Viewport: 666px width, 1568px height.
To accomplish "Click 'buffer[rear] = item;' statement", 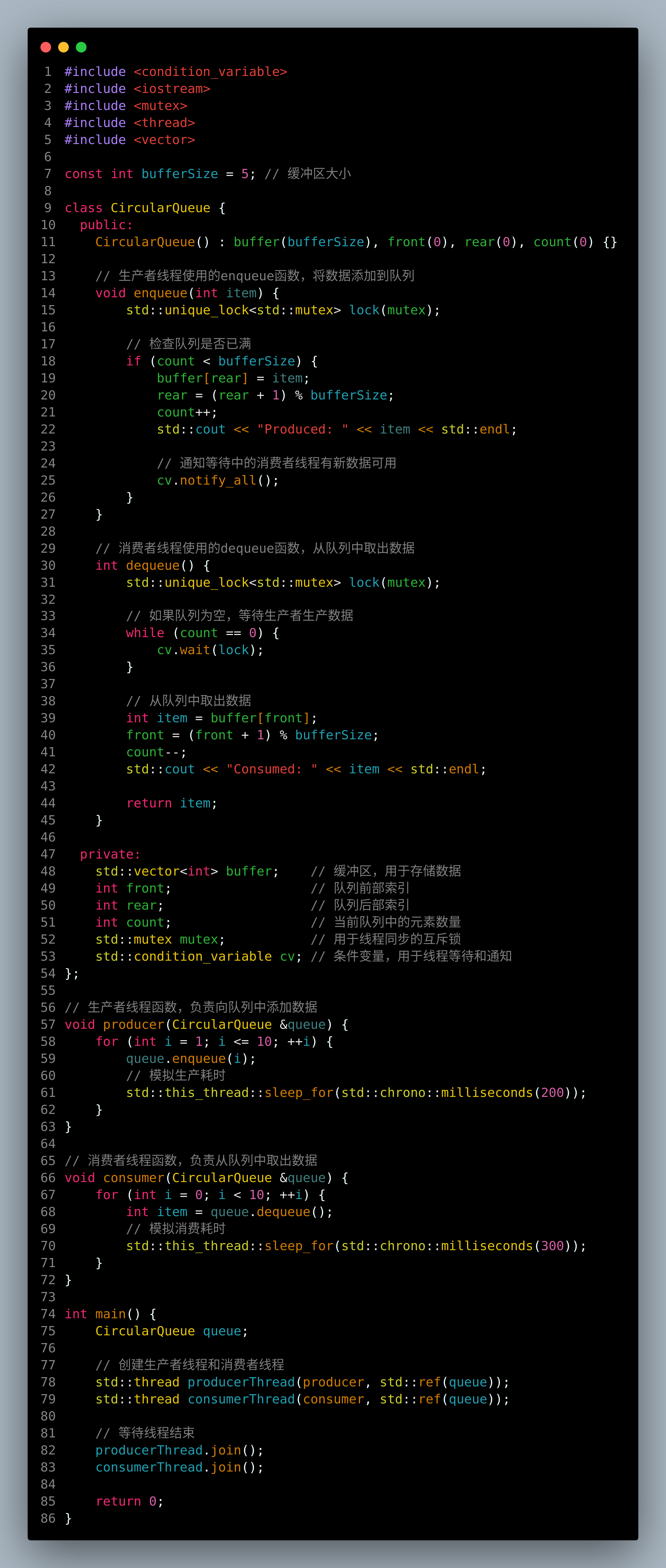I will tap(234, 379).
